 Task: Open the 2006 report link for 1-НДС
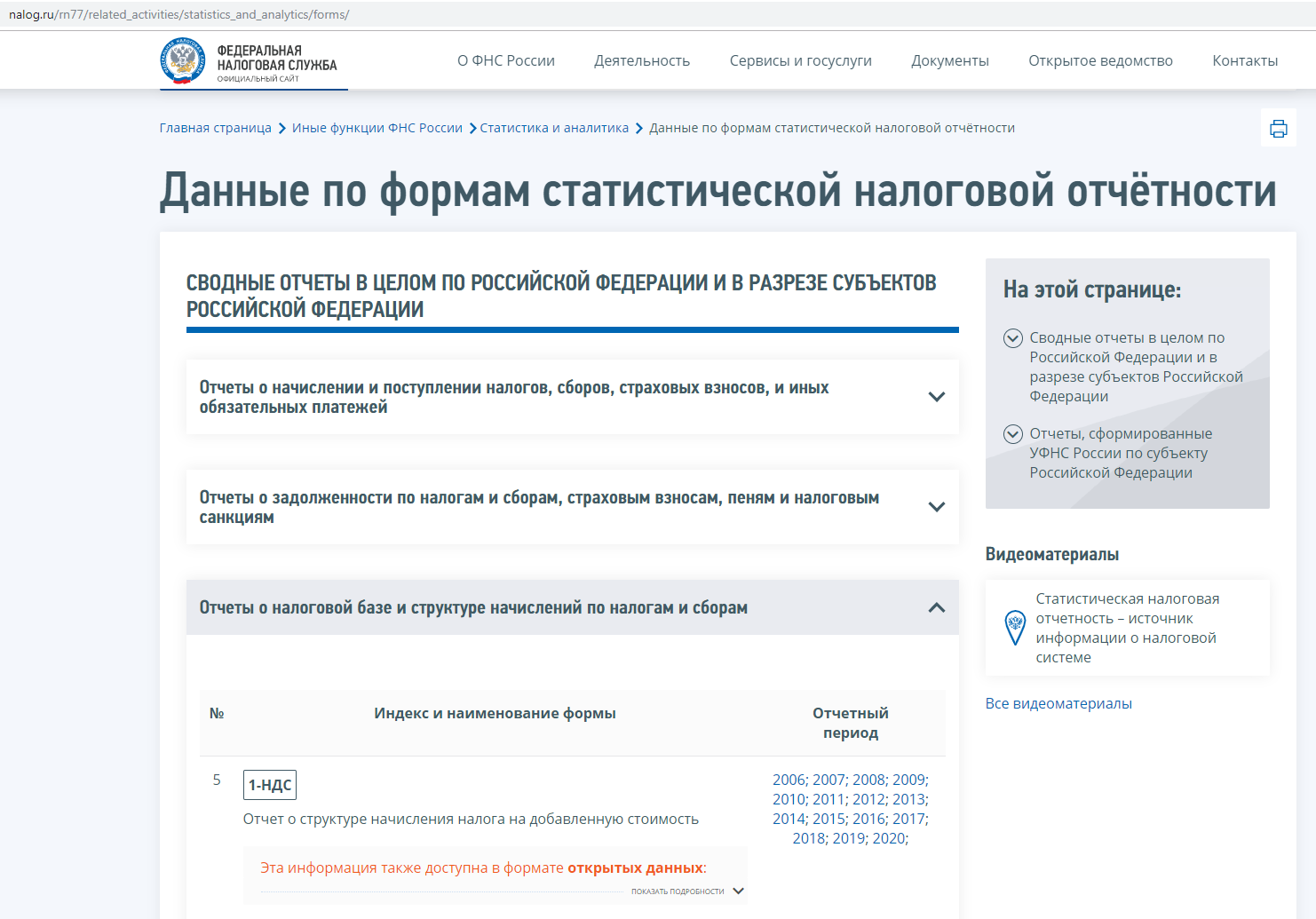(789, 780)
